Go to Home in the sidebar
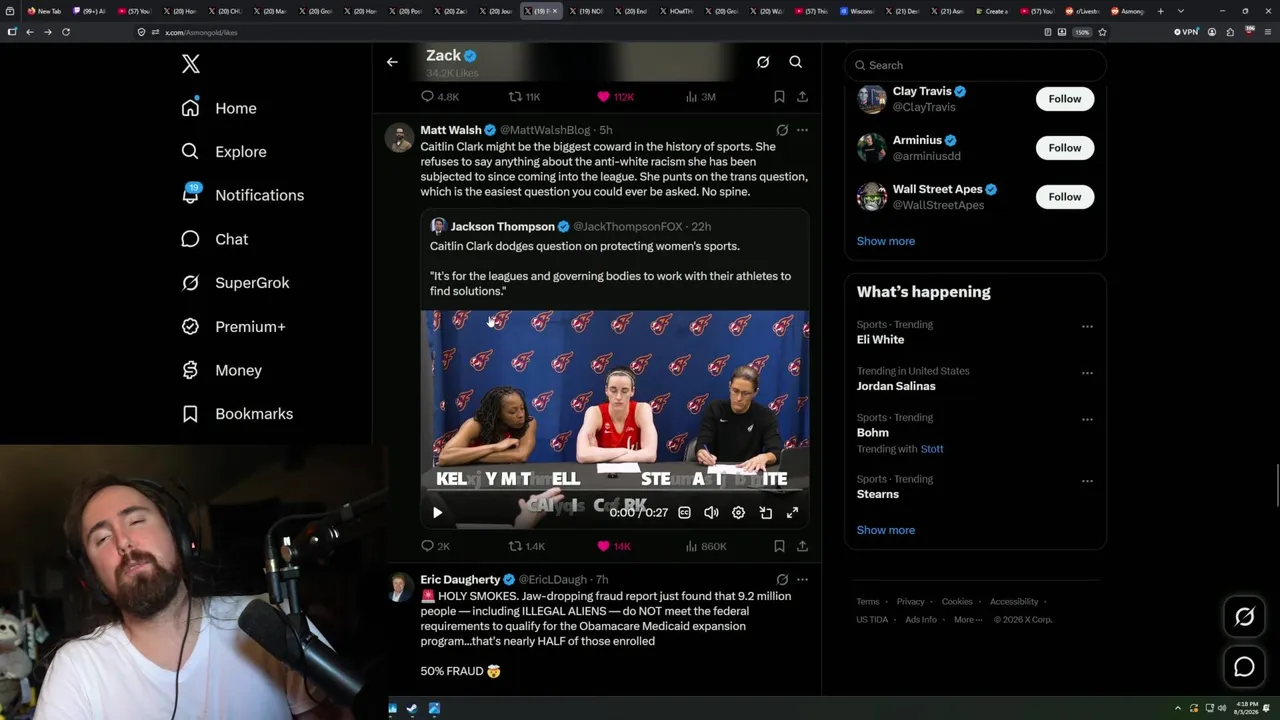Viewport: 1280px width, 720px height. (x=219, y=108)
